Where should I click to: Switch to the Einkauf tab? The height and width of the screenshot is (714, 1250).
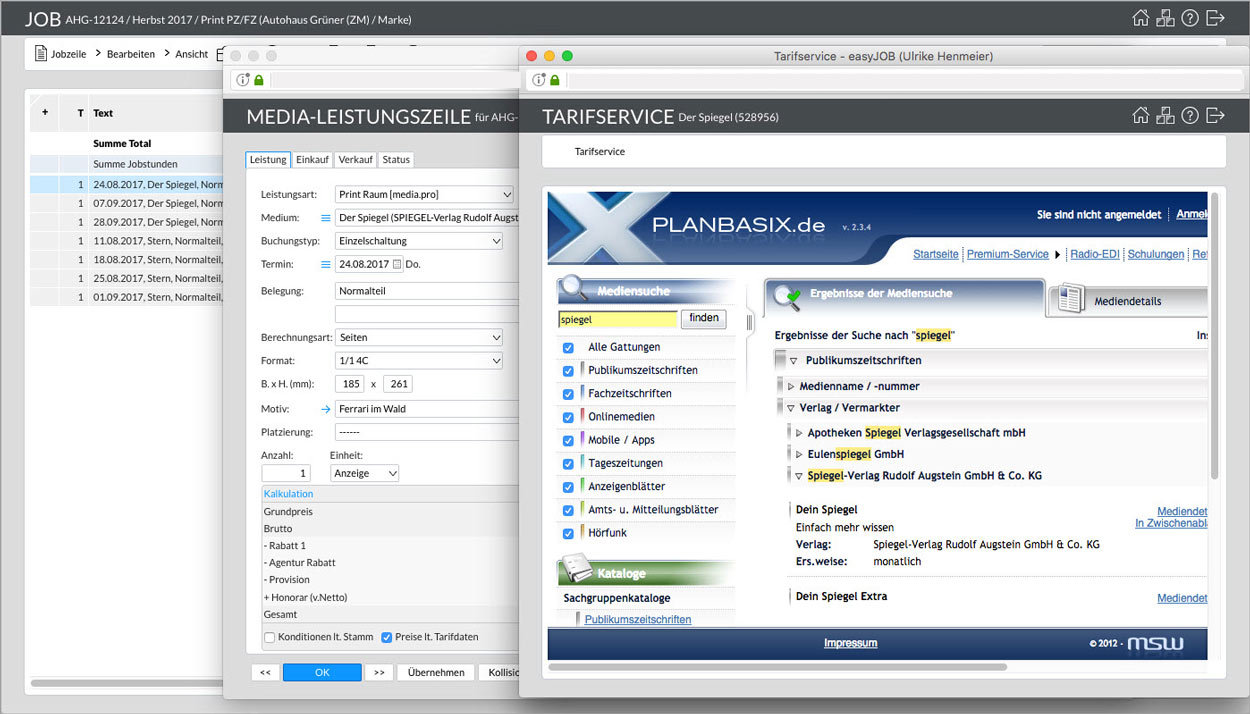click(x=311, y=159)
